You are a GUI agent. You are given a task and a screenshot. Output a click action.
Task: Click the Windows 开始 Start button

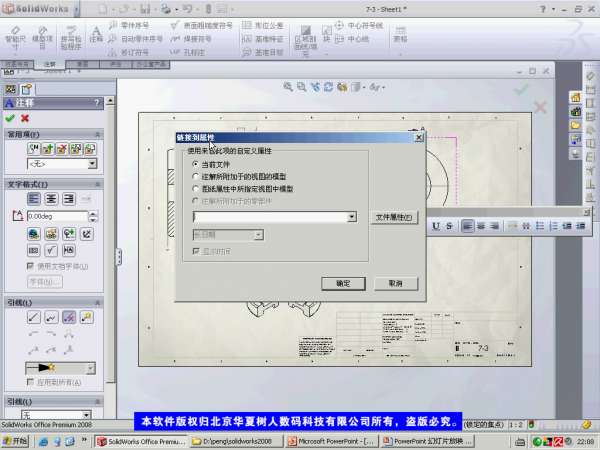pos(15,441)
